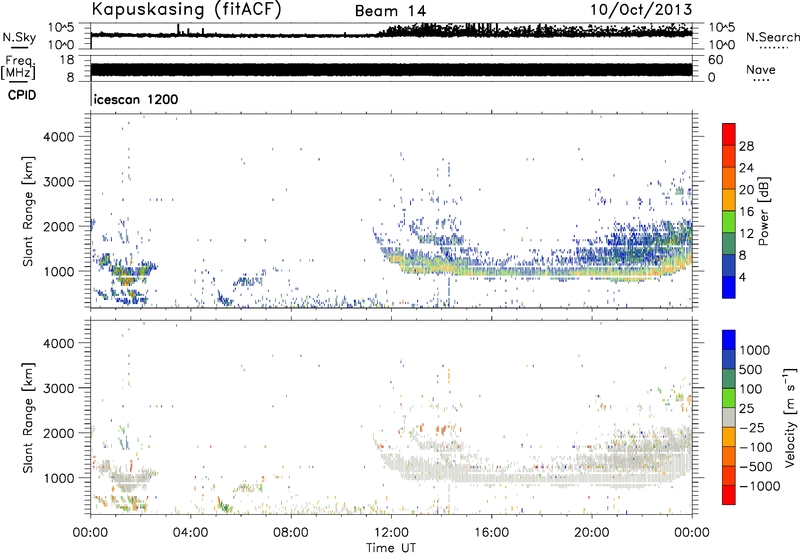
Task: Click the '04:00' time tick label
Action: point(191,533)
